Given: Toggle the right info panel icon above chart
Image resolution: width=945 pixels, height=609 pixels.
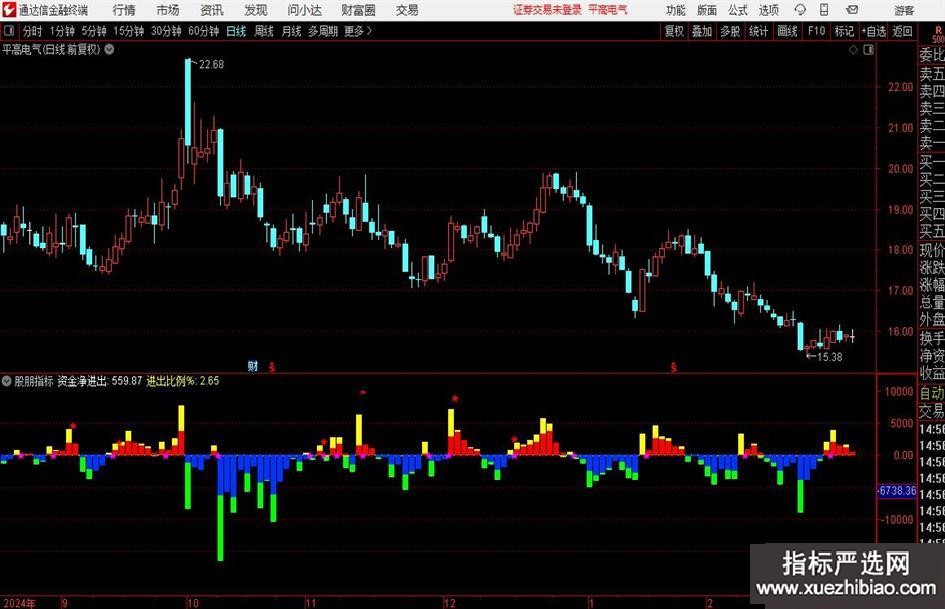Looking at the screenshot, I should click(x=868, y=50).
